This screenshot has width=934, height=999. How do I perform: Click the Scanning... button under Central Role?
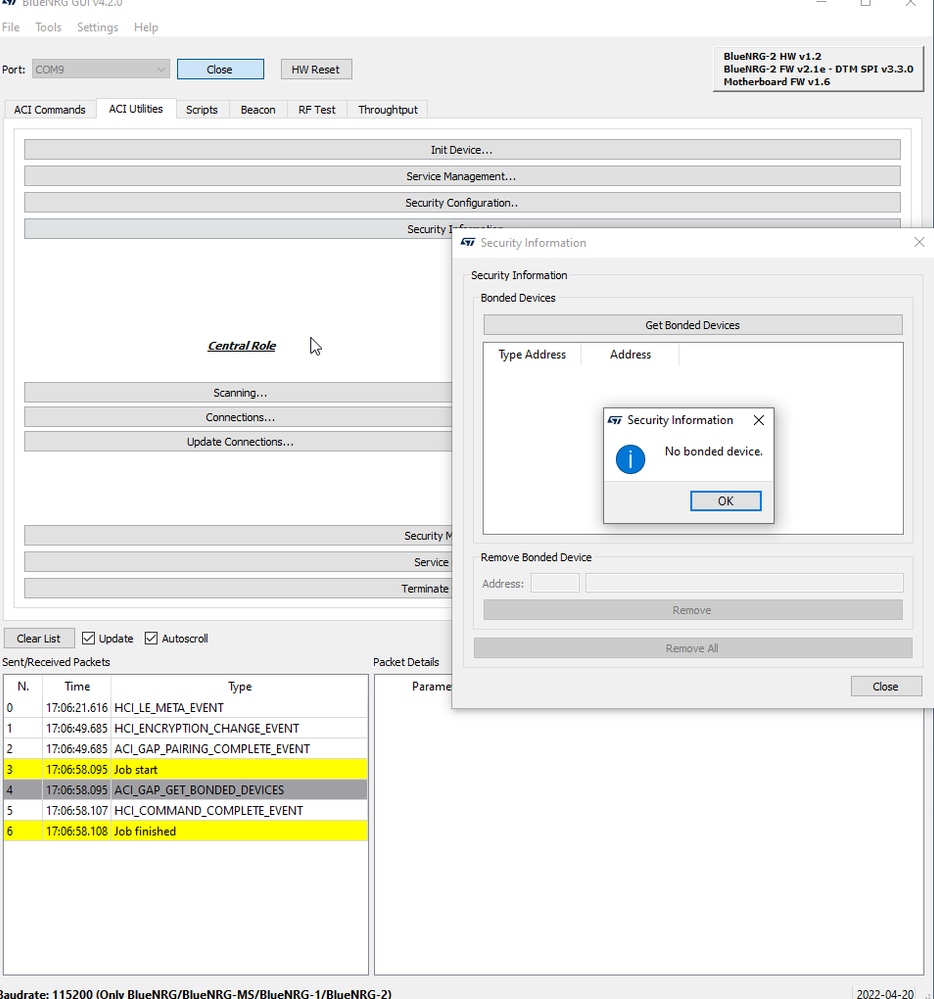[x=239, y=392]
